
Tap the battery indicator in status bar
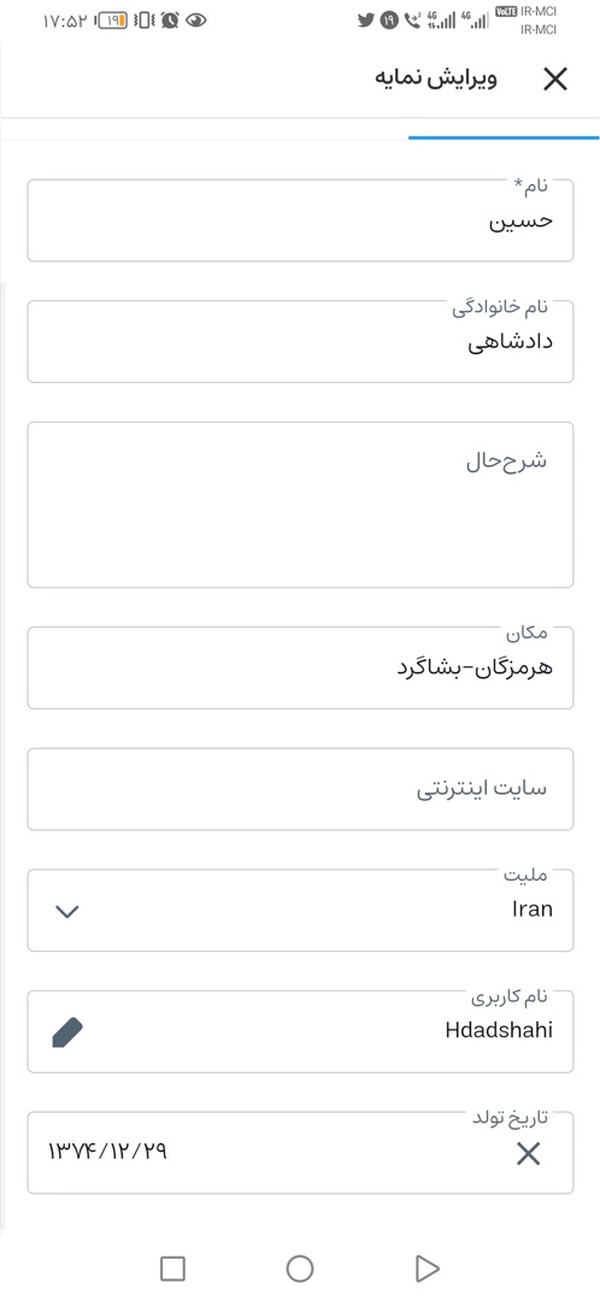click(112, 19)
